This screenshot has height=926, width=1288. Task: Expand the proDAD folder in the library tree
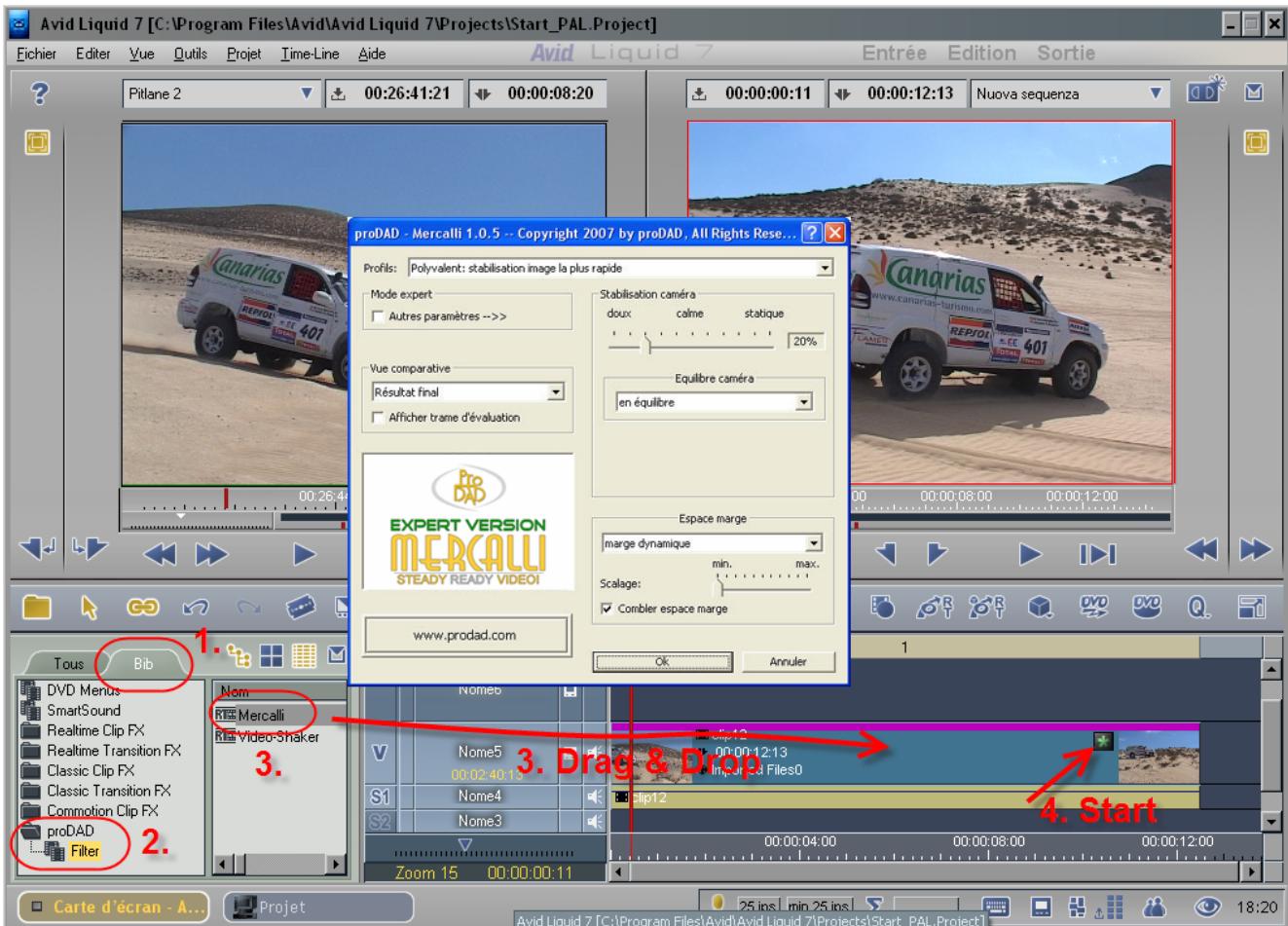coord(30,831)
